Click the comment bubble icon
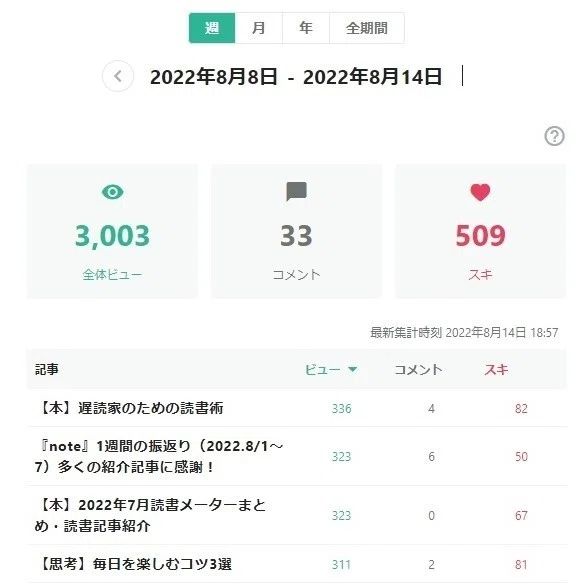The width and height of the screenshot is (585, 585). pyautogui.click(x=296, y=192)
